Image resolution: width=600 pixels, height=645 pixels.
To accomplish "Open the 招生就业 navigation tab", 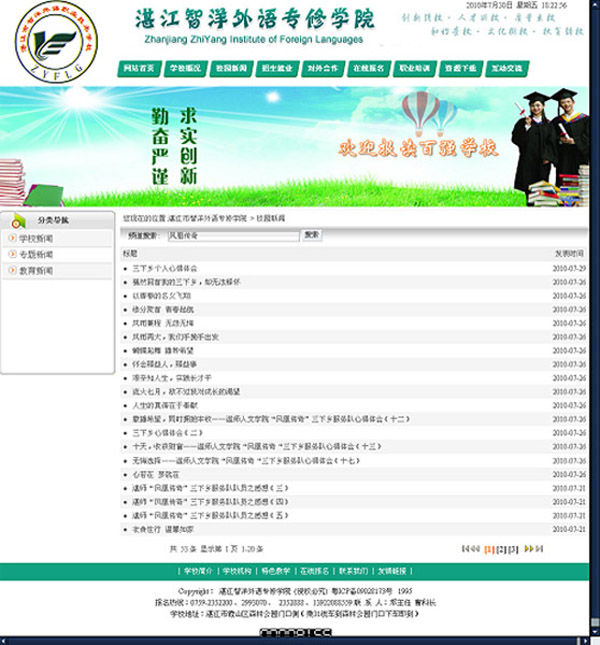I will 276,69.
